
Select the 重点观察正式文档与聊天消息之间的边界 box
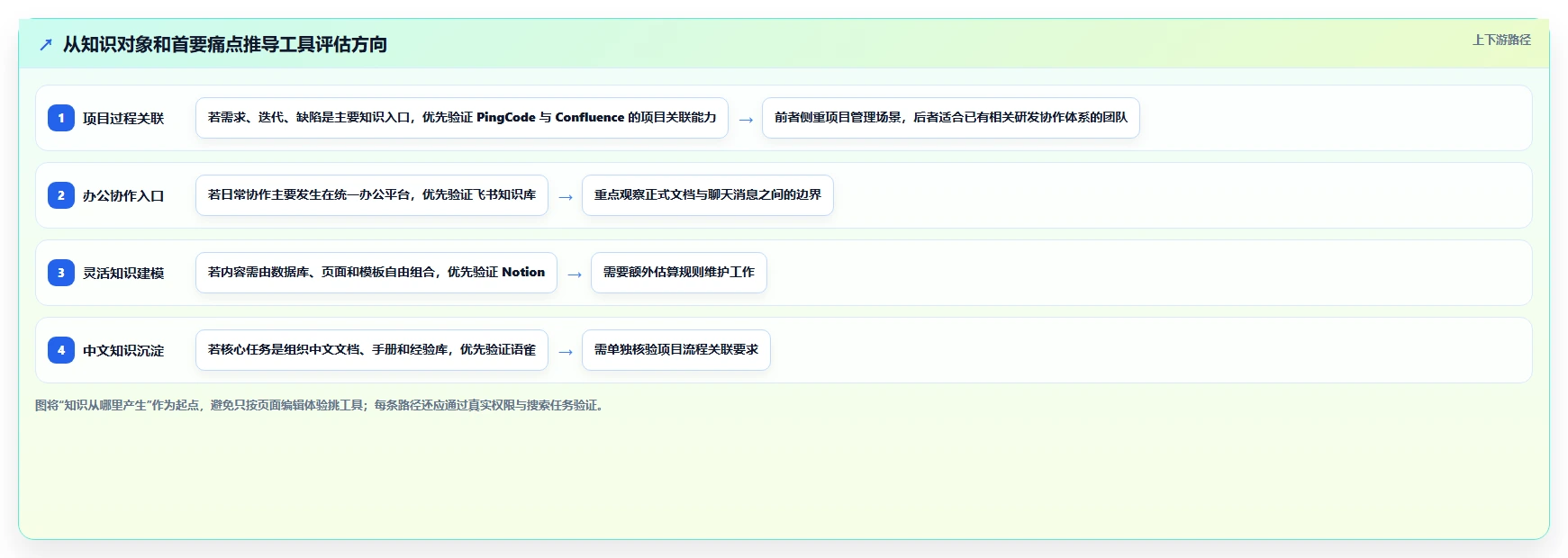point(708,195)
